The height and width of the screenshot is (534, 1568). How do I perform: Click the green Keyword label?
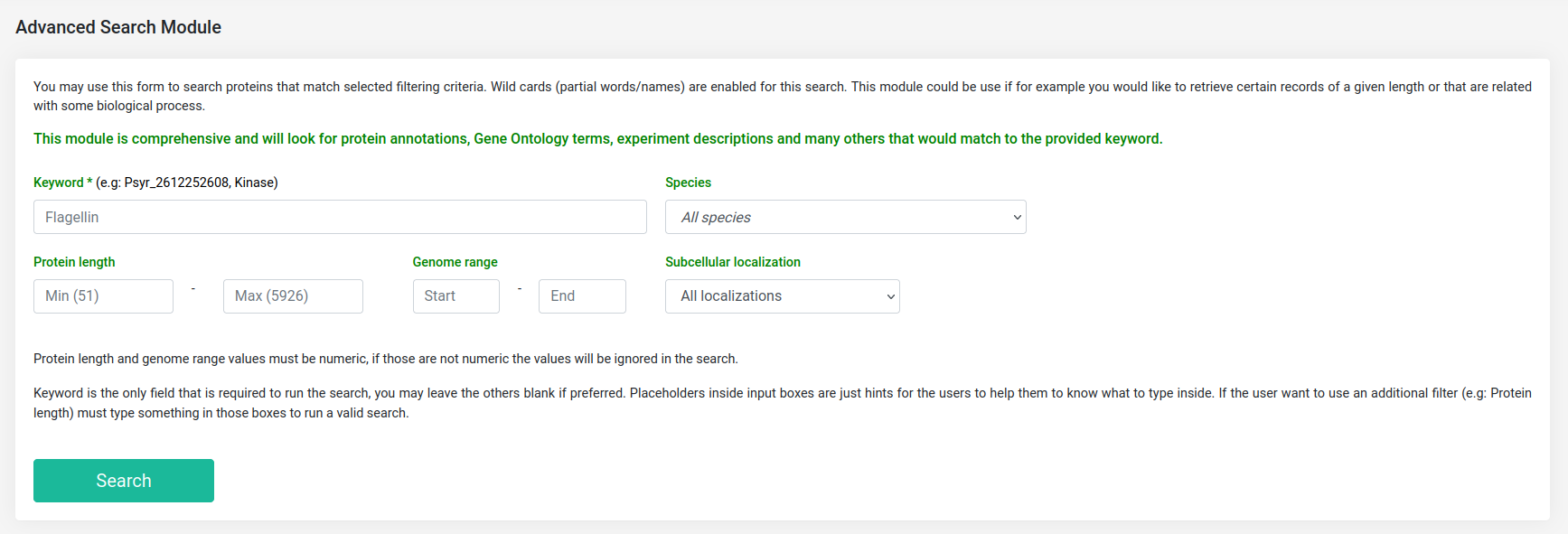pos(59,183)
